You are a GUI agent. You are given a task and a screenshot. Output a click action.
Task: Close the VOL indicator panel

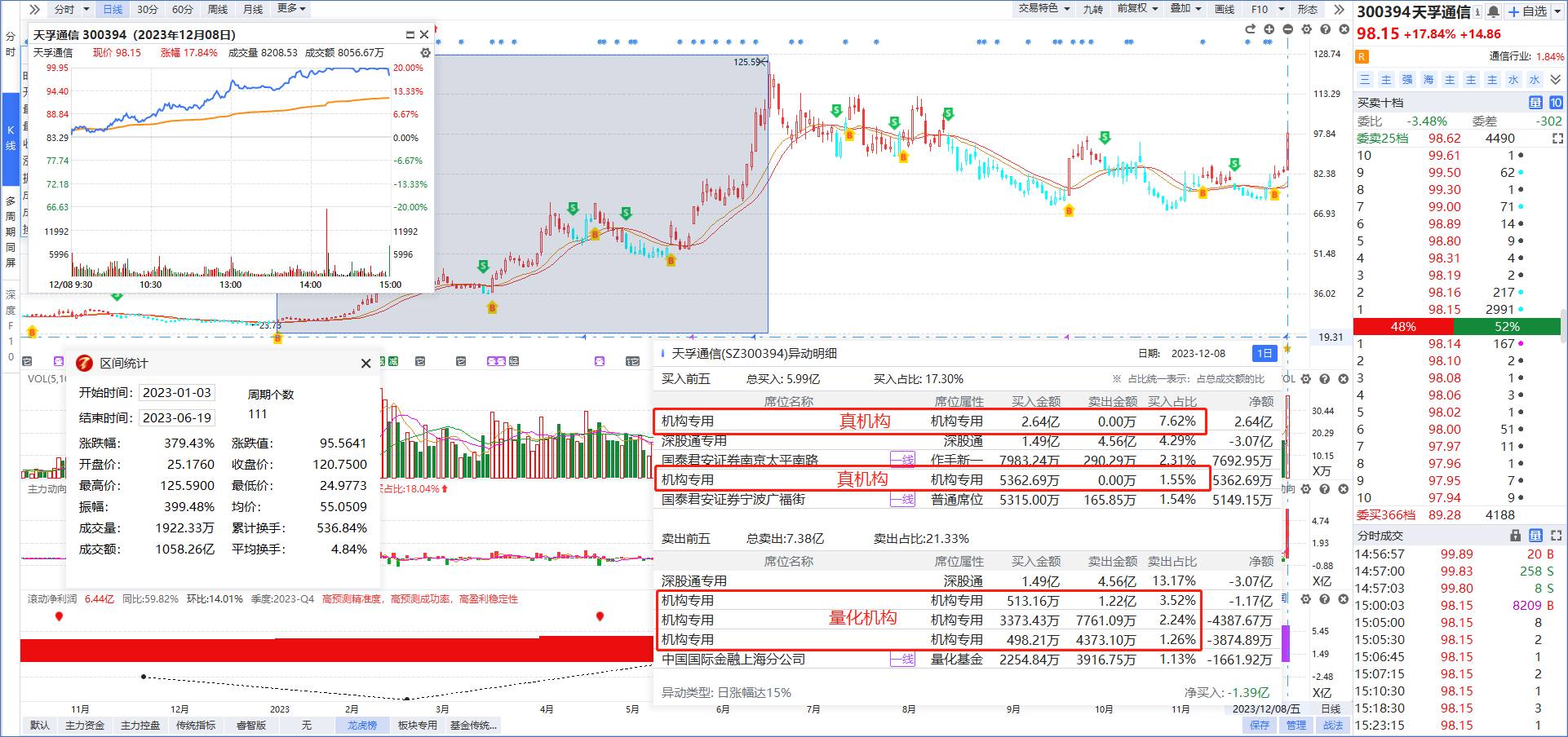1344,379
